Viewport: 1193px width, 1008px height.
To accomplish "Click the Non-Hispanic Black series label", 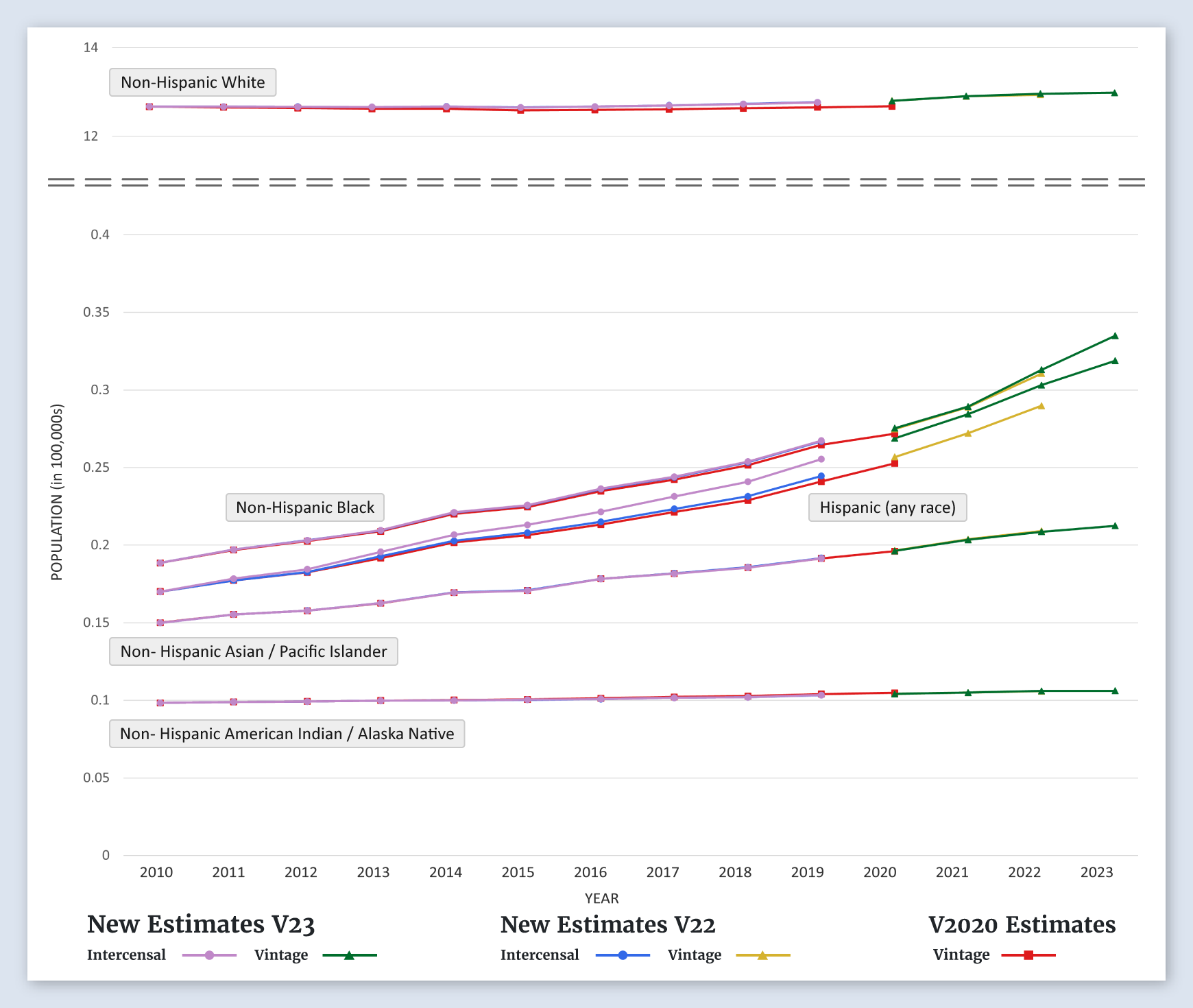I will coord(305,507).
